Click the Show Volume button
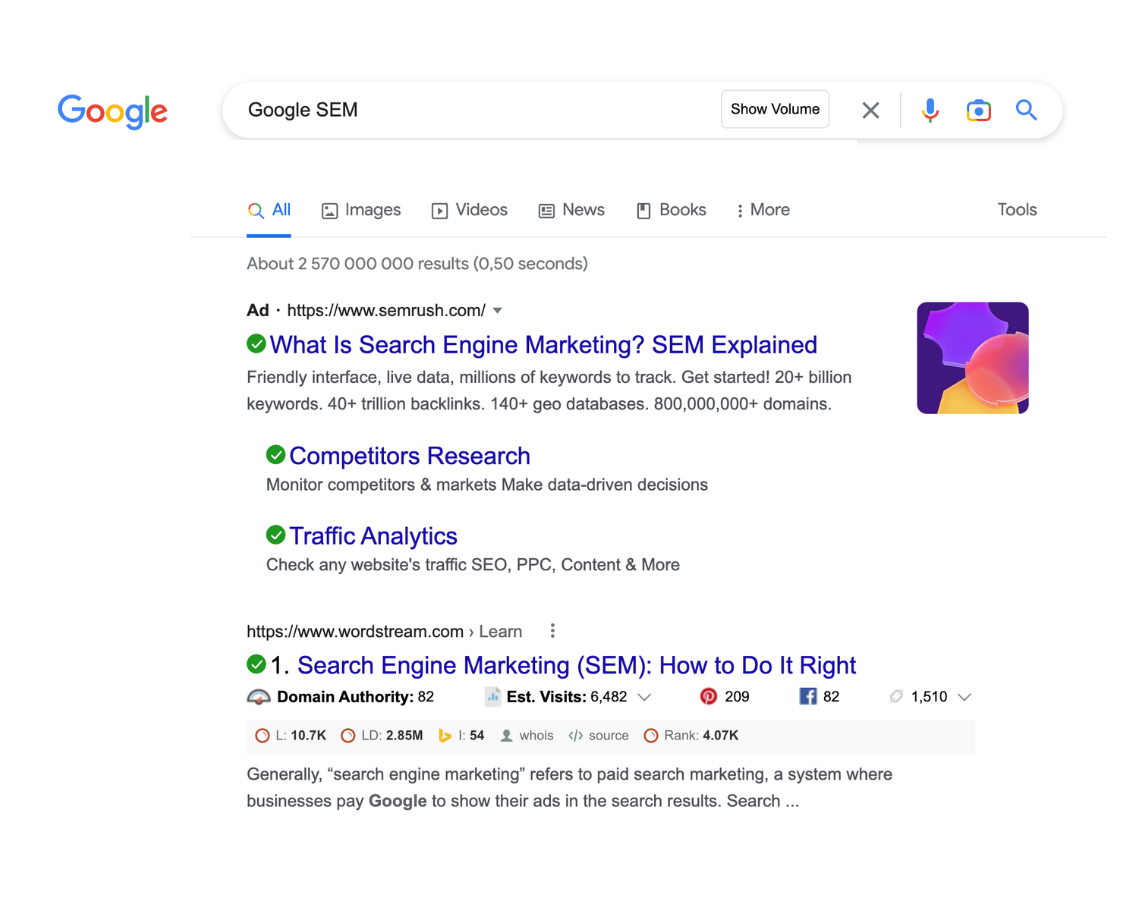Screen dimensions: 1136x924 click(775, 109)
